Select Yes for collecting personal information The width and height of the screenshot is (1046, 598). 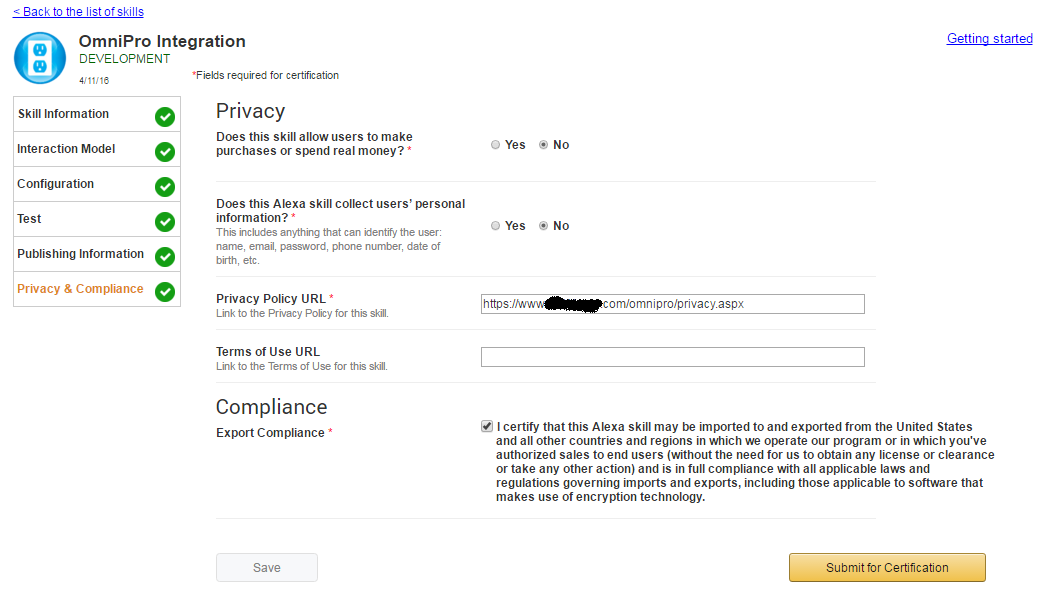tap(495, 225)
